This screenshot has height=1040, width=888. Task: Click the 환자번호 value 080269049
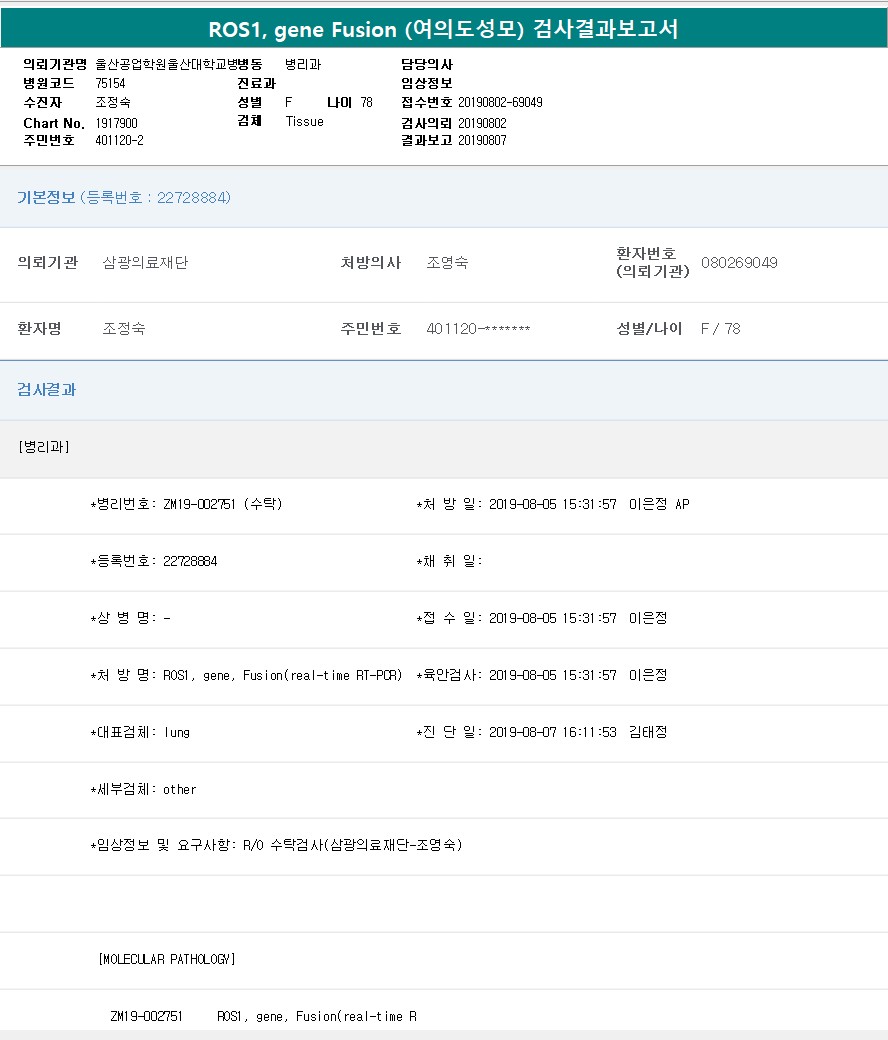pyautogui.click(x=739, y=263)
